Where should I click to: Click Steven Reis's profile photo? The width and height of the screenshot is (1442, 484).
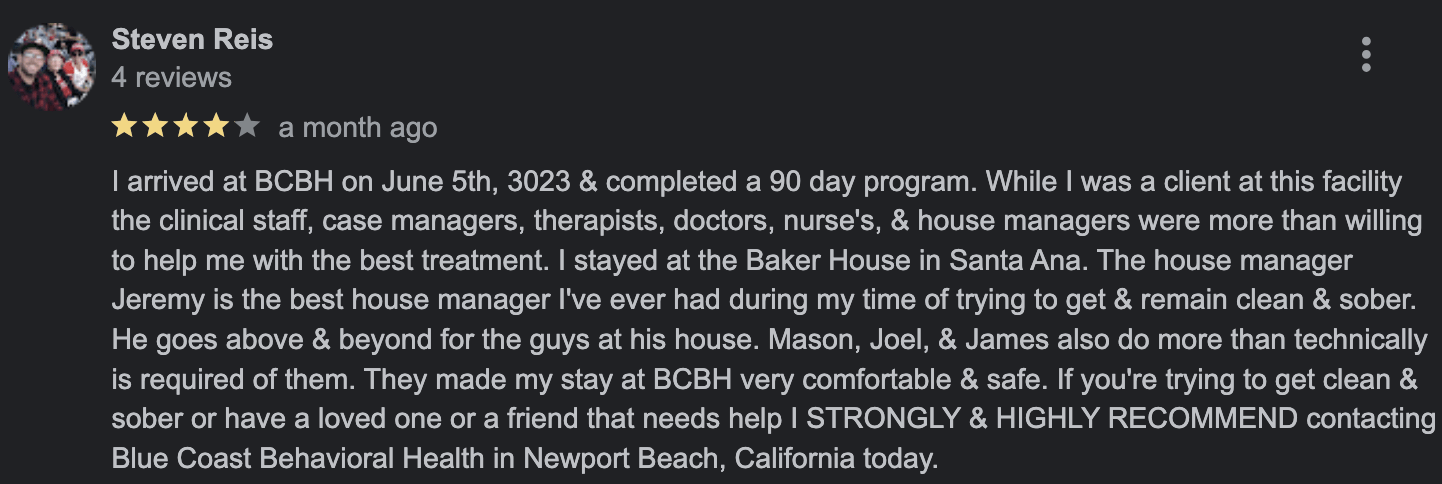click(x=51, y=67)
